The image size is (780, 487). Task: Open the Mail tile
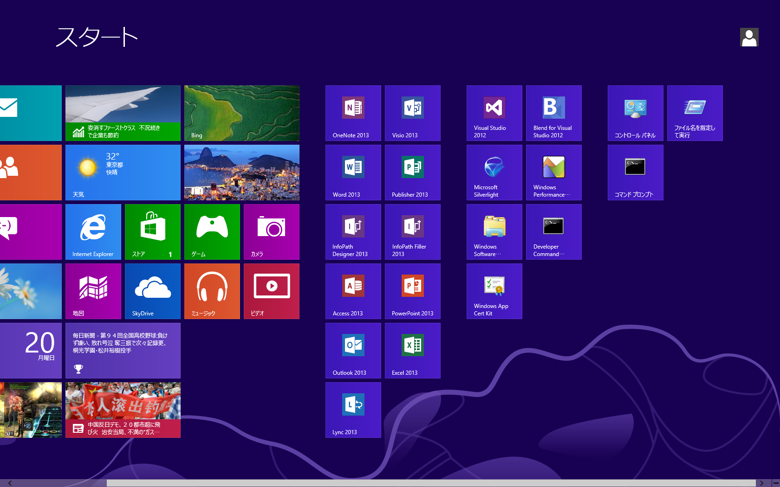(31, 113)
